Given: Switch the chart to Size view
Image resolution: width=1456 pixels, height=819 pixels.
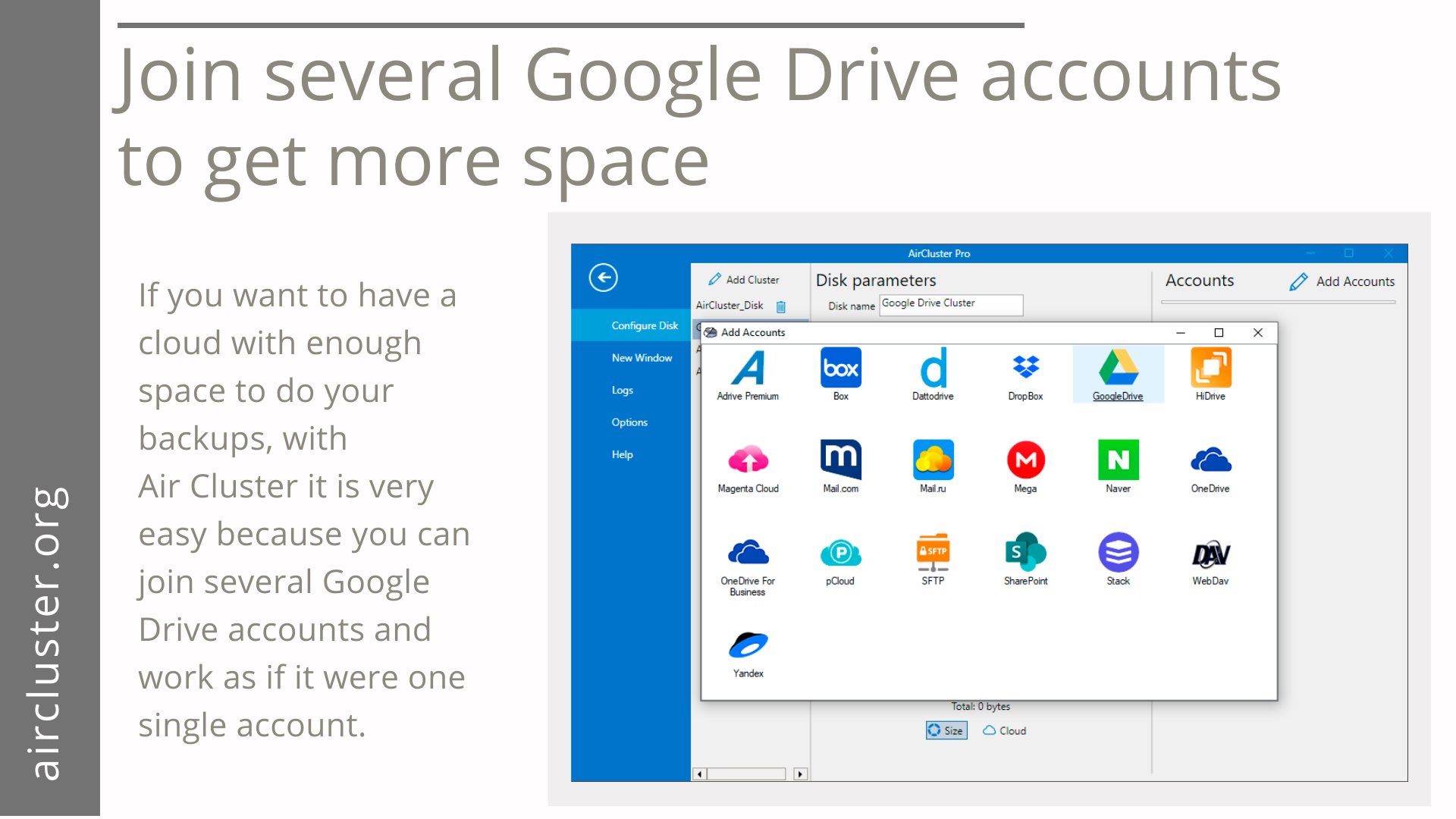Looking at the screenshot, I should 946,730.
